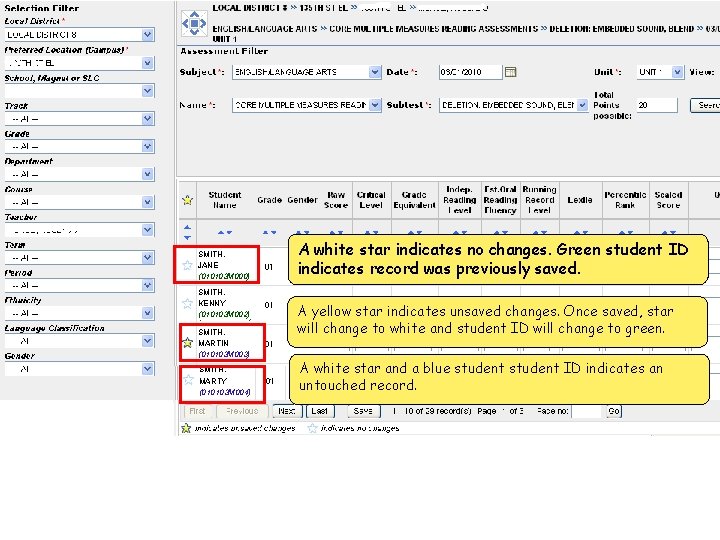
Task: Click the four-arrow navigation icon at top
Action: coord(194,23)
